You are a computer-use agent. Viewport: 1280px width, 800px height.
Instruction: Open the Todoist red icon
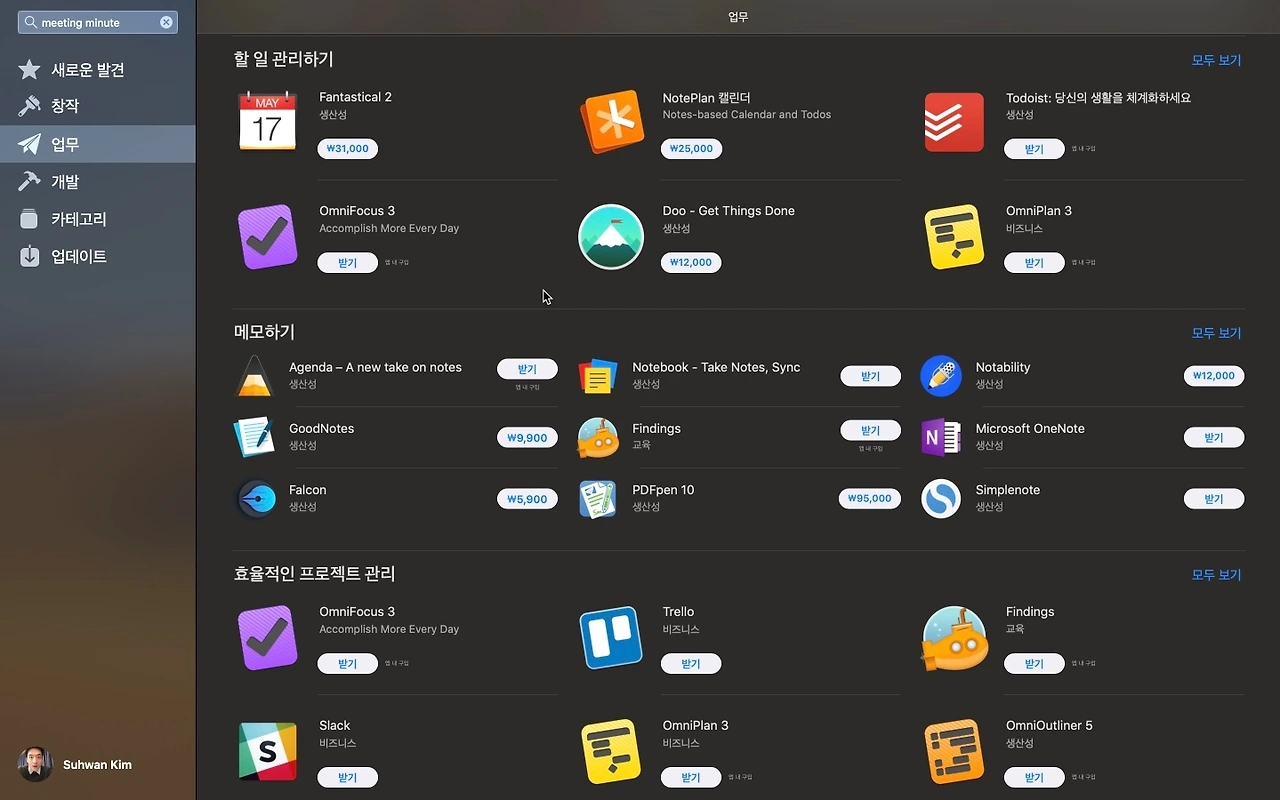(954, 122)
